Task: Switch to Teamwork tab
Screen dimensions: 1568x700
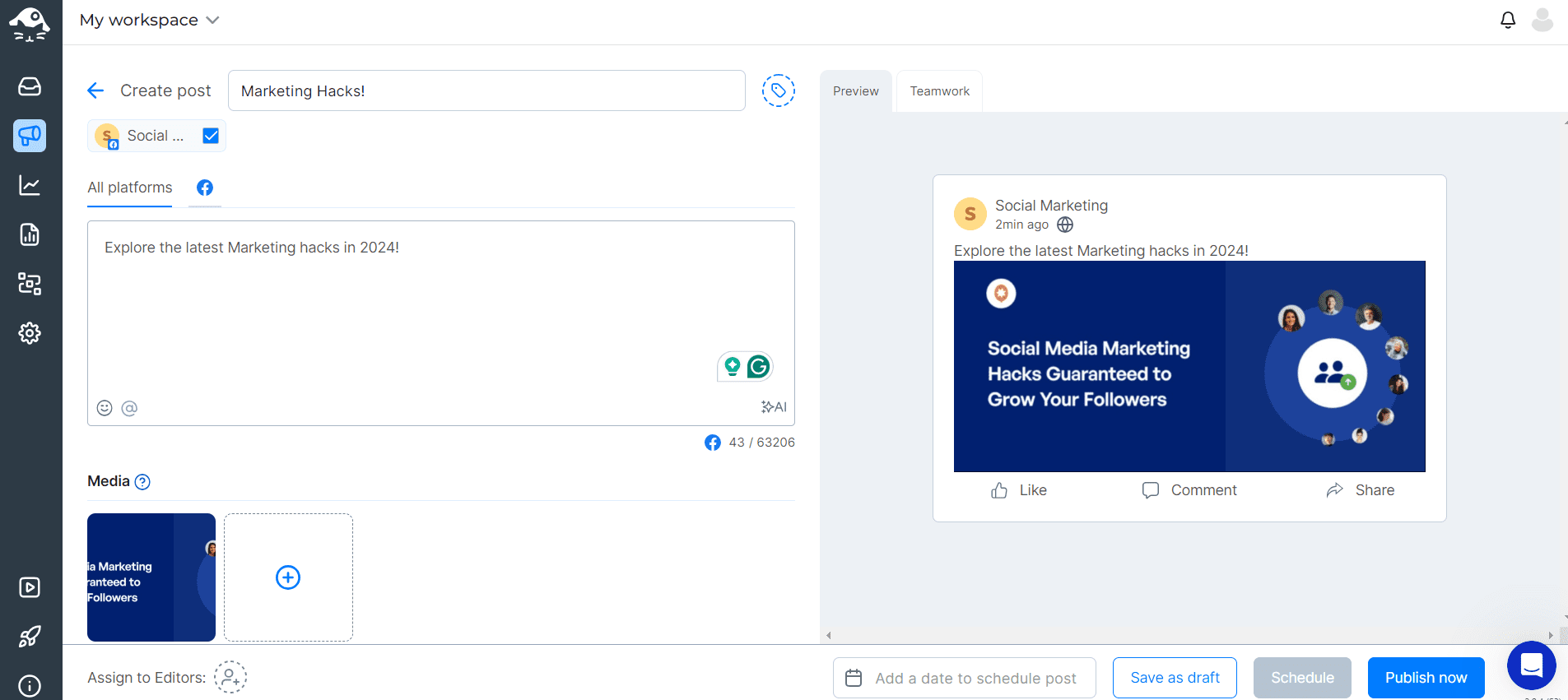Action: pyautogui.click(x=939, y=91)
